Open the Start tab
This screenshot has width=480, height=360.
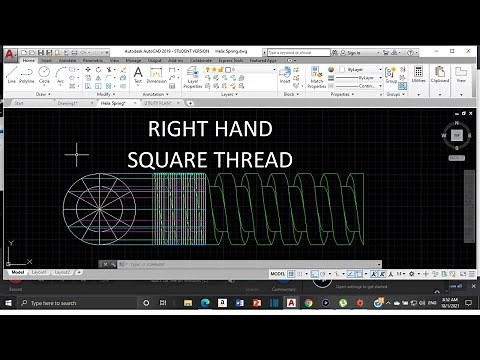point(19,103)
